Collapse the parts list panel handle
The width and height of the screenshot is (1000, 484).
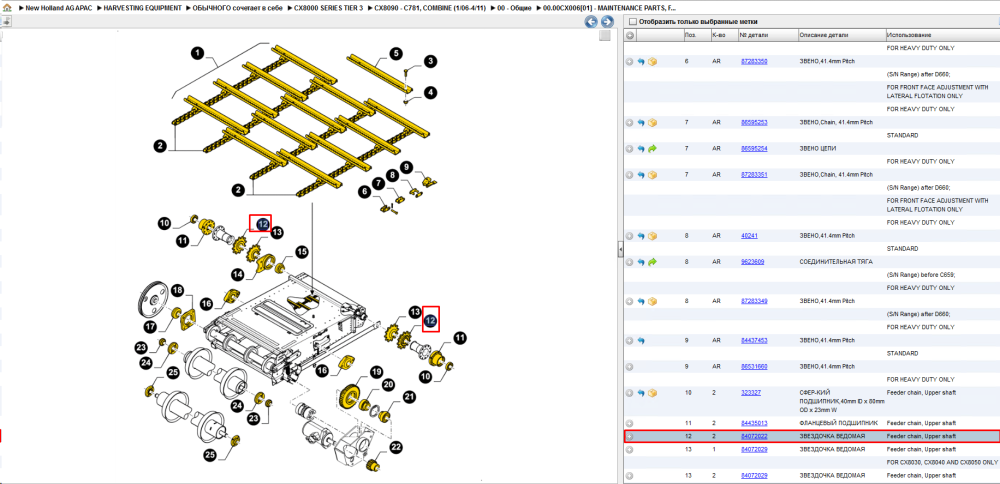point(620,250)
